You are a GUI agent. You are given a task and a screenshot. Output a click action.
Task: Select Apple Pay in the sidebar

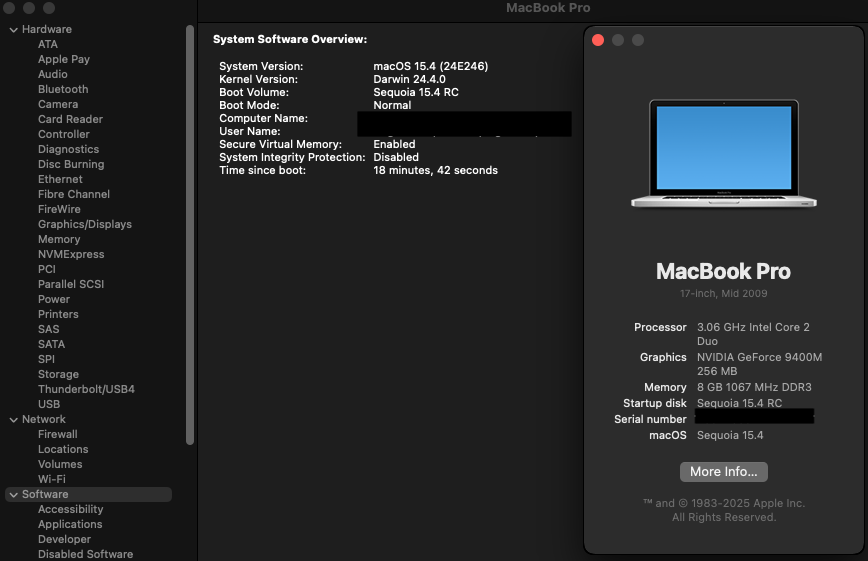64,59
